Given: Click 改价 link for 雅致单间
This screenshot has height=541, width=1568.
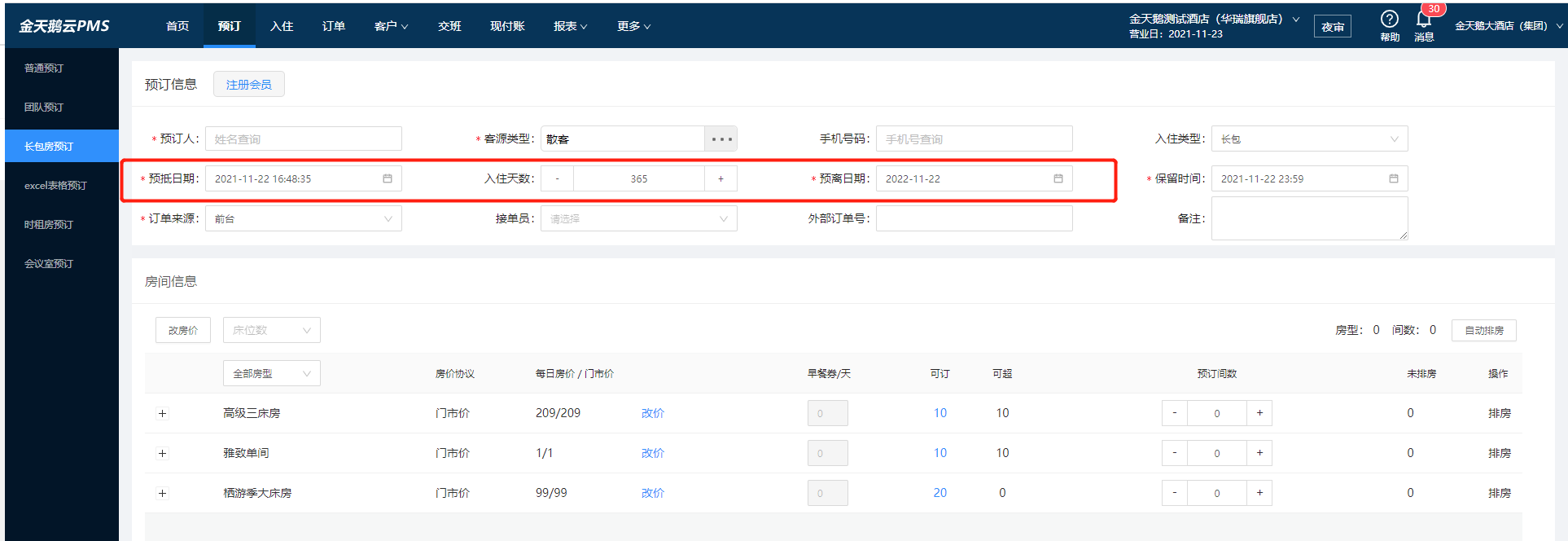Looking at the screenshot, I should (x=653, y=453).
